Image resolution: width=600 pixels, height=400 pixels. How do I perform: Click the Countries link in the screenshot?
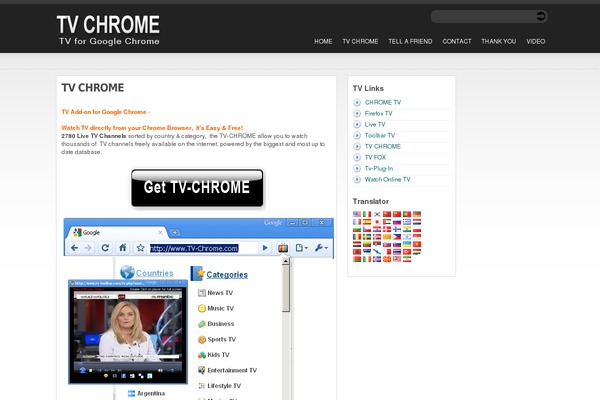point(154,273)
